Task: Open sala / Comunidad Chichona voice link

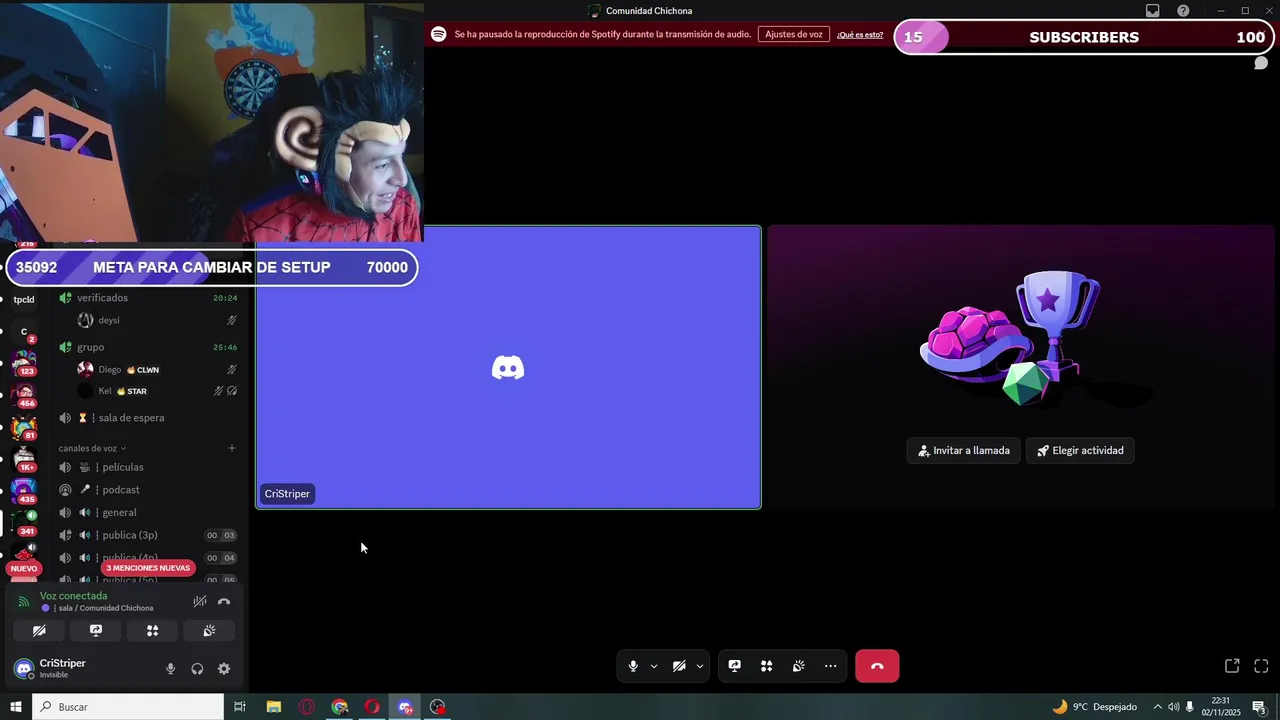Action: [x=105, y=608]
